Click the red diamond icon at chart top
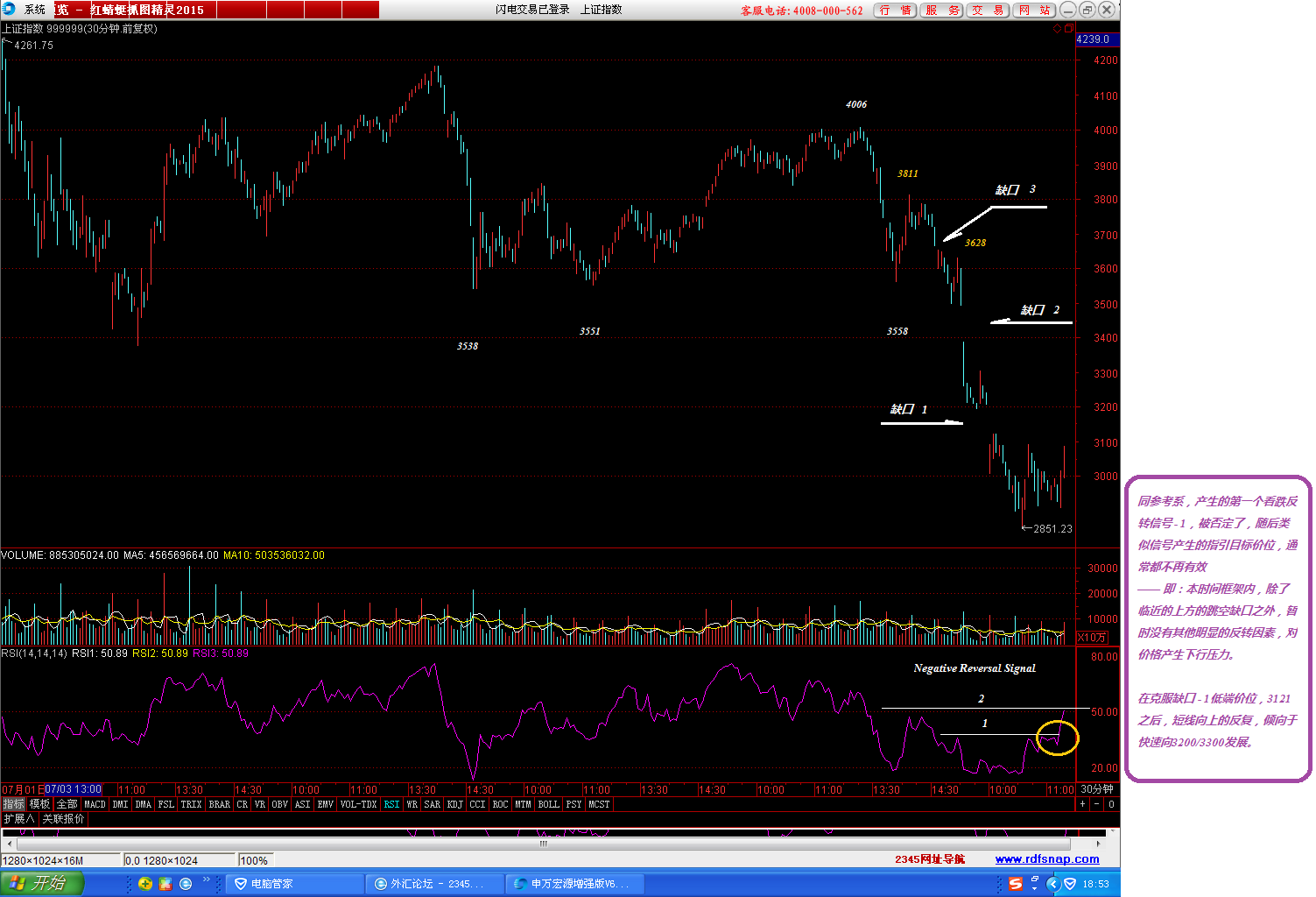Viewport: 1316px width, 897px height. [1057, 29]
